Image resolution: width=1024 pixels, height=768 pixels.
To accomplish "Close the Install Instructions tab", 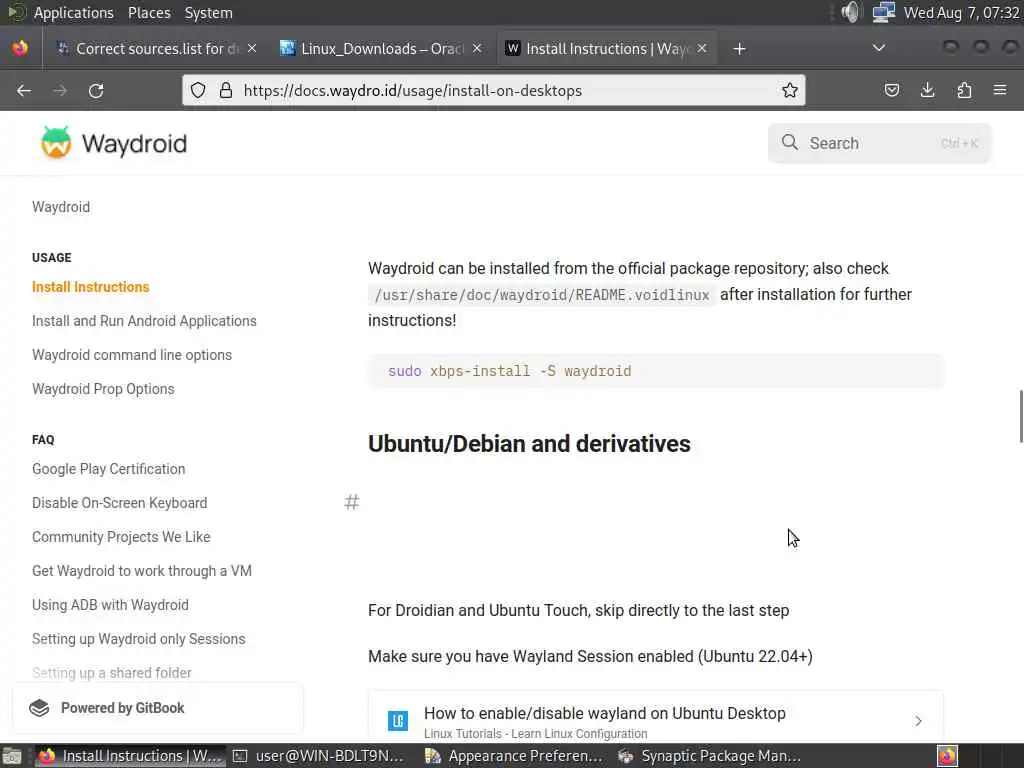I will [x=702, y=48].
